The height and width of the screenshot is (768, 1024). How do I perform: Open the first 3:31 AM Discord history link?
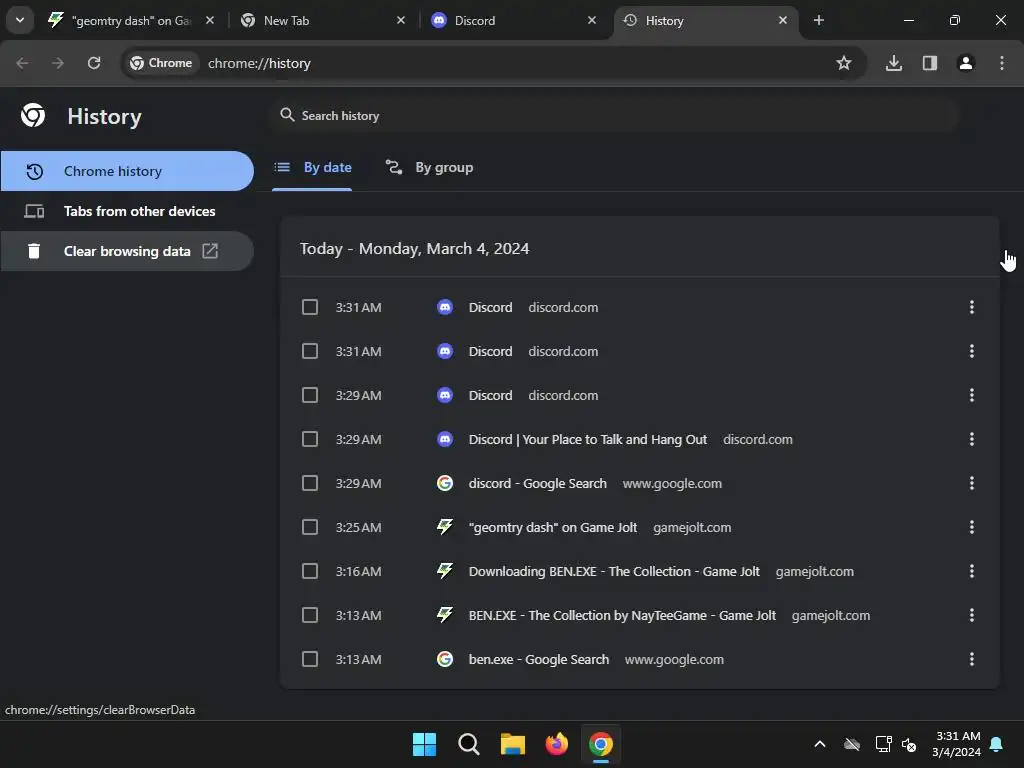pos(490,307)
